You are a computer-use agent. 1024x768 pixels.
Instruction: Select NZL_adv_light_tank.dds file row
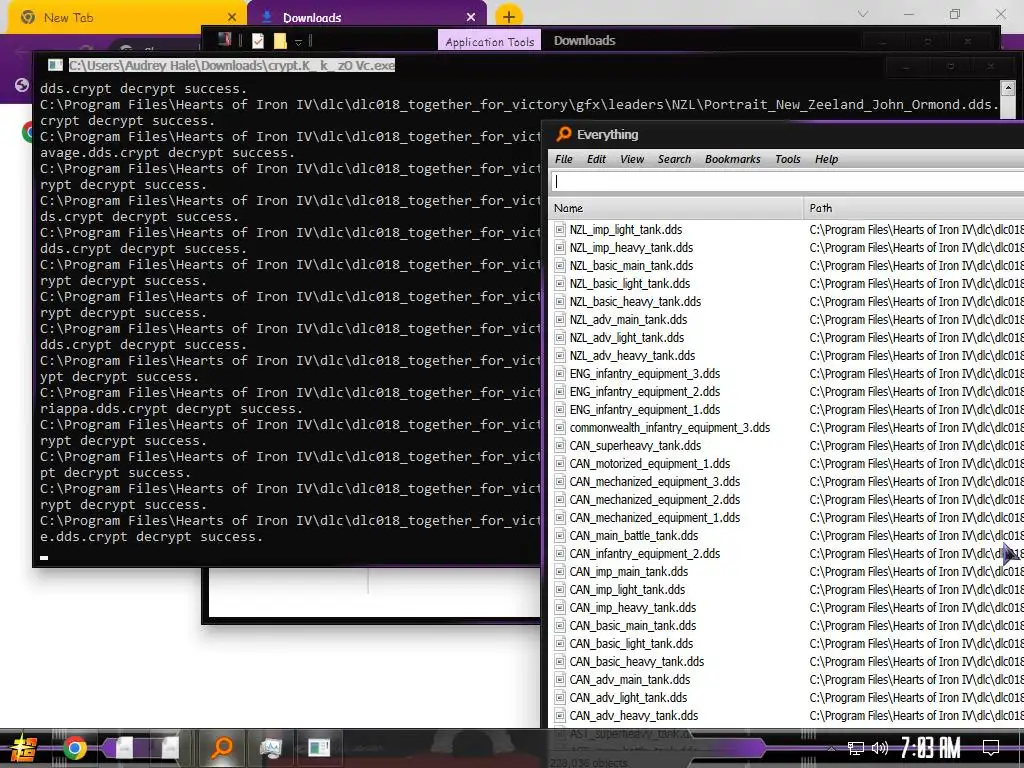coord(786,338)
